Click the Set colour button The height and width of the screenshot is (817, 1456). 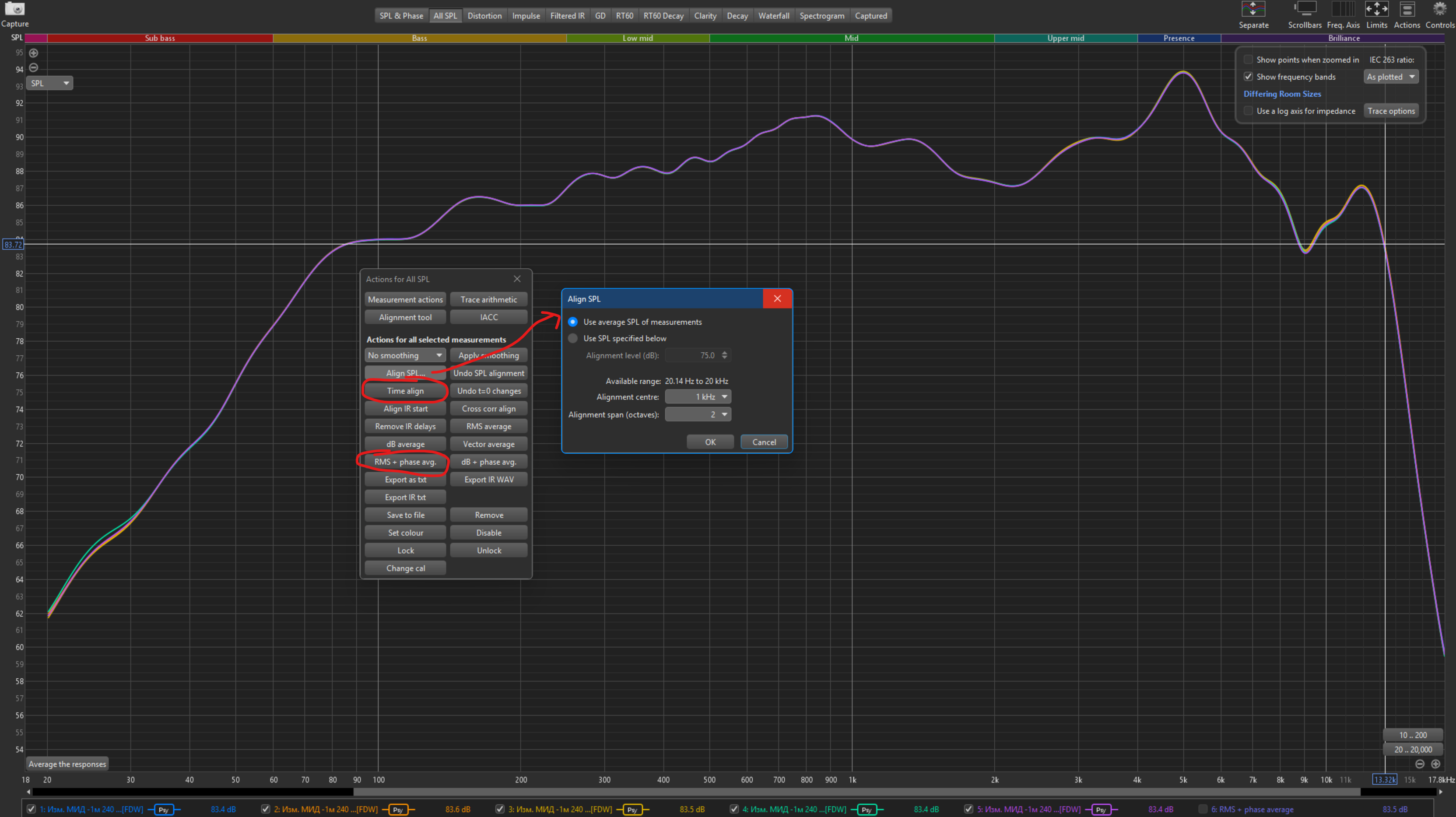tap(405, 533)
